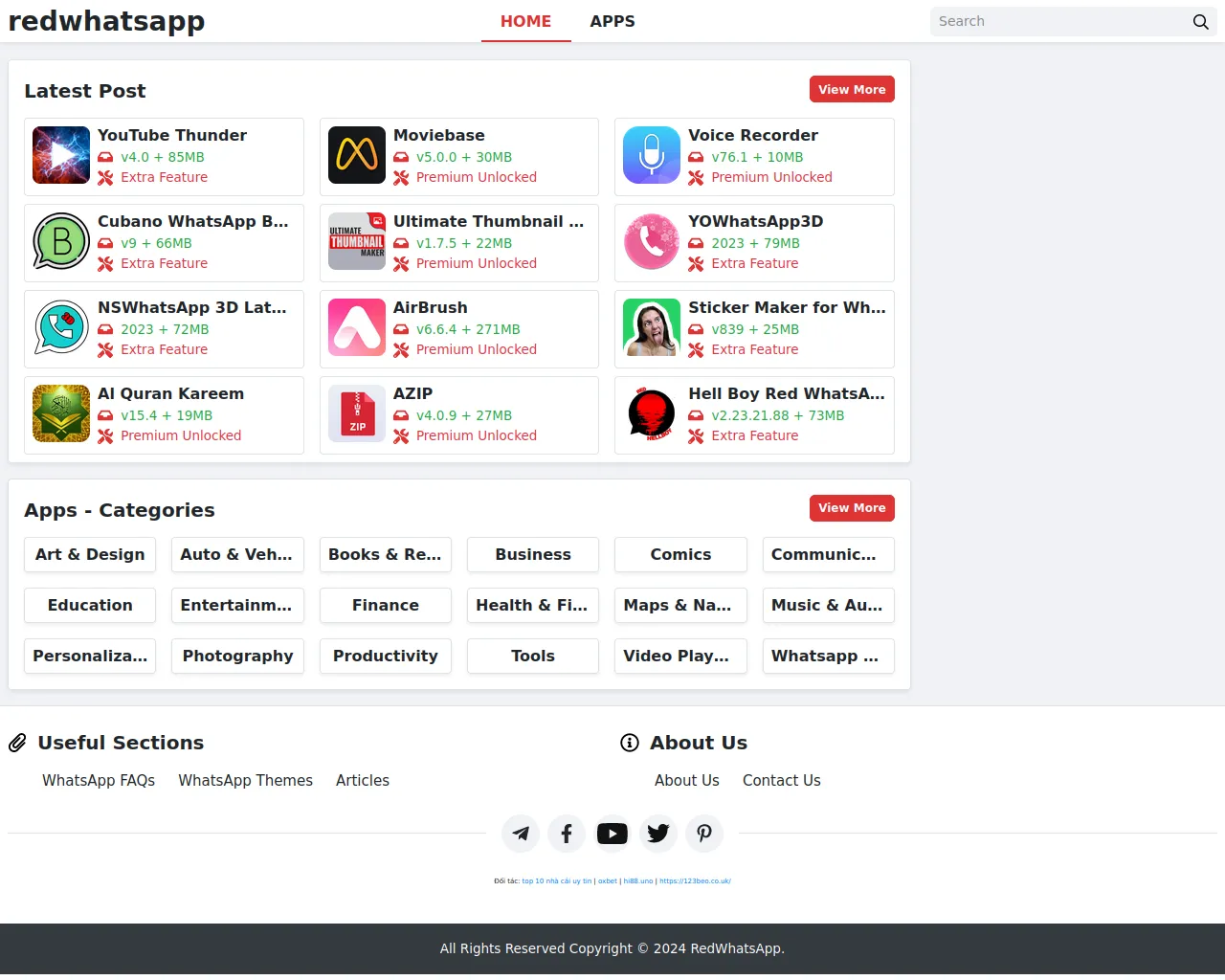Open the Auto & Vehicles category
Screen dimensions: 1225x980
coord(237,555)
